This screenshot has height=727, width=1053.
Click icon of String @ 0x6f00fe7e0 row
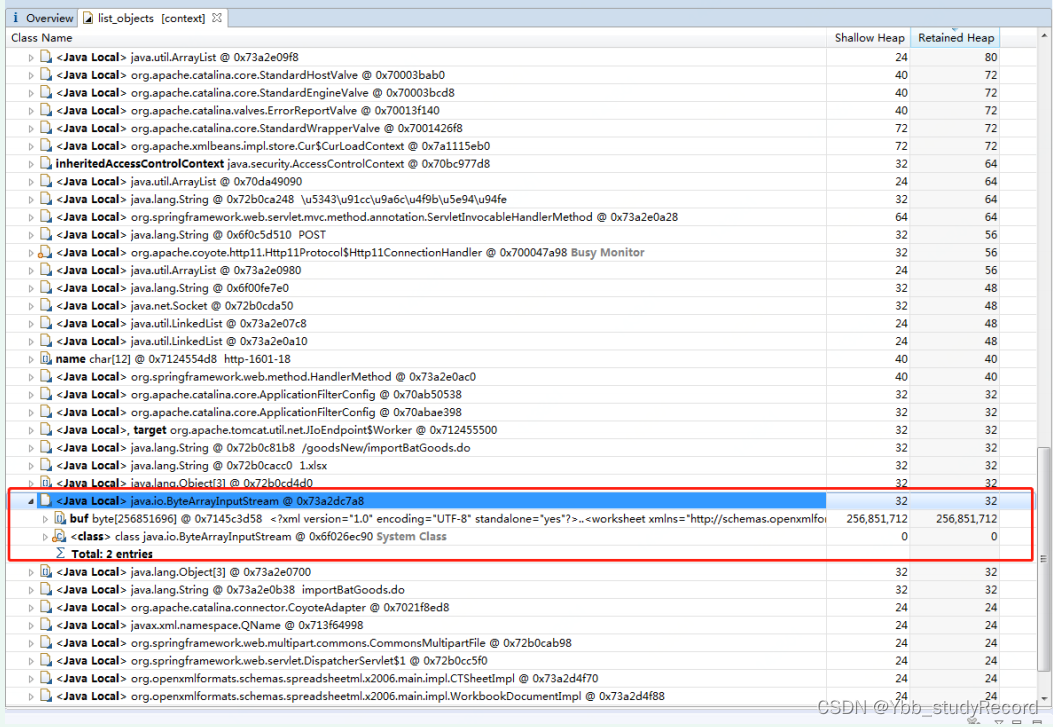point(46,287)
